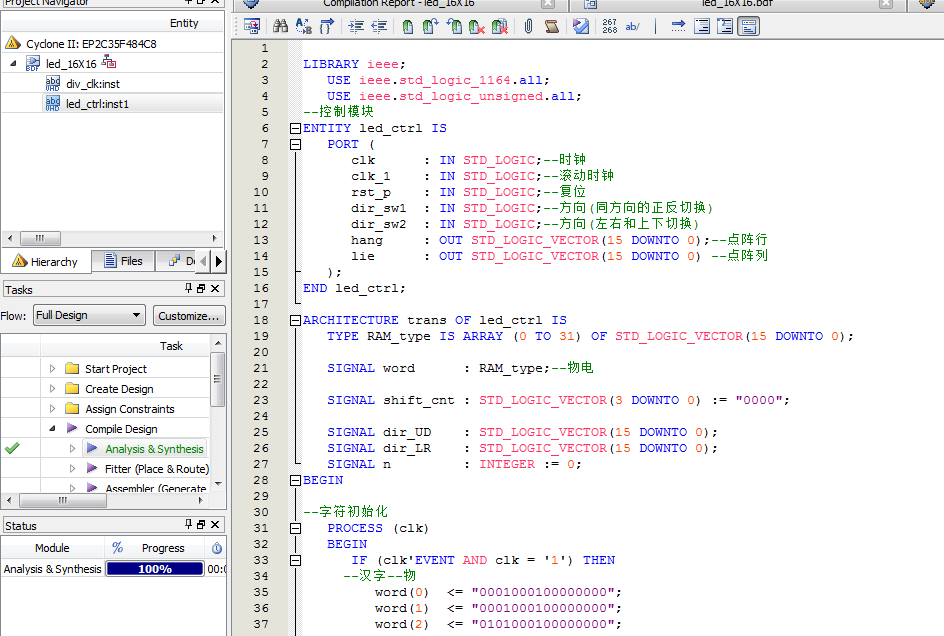The height and width of the screenshot is (636, 944).
Task: Switch to the Files tab
Action: 123,261
